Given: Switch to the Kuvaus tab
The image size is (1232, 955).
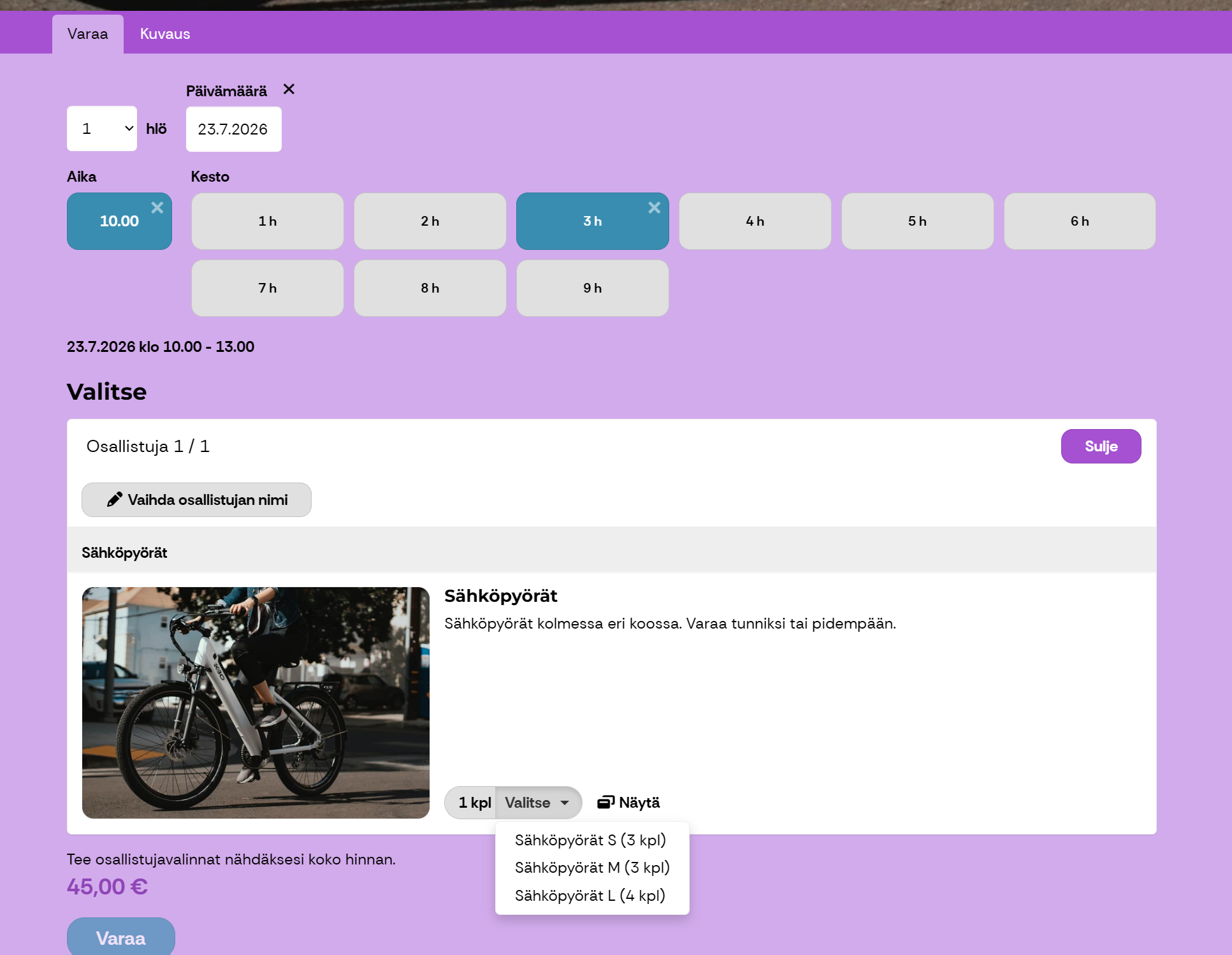Looking at the screenshot, I should (x=165, y=34).
